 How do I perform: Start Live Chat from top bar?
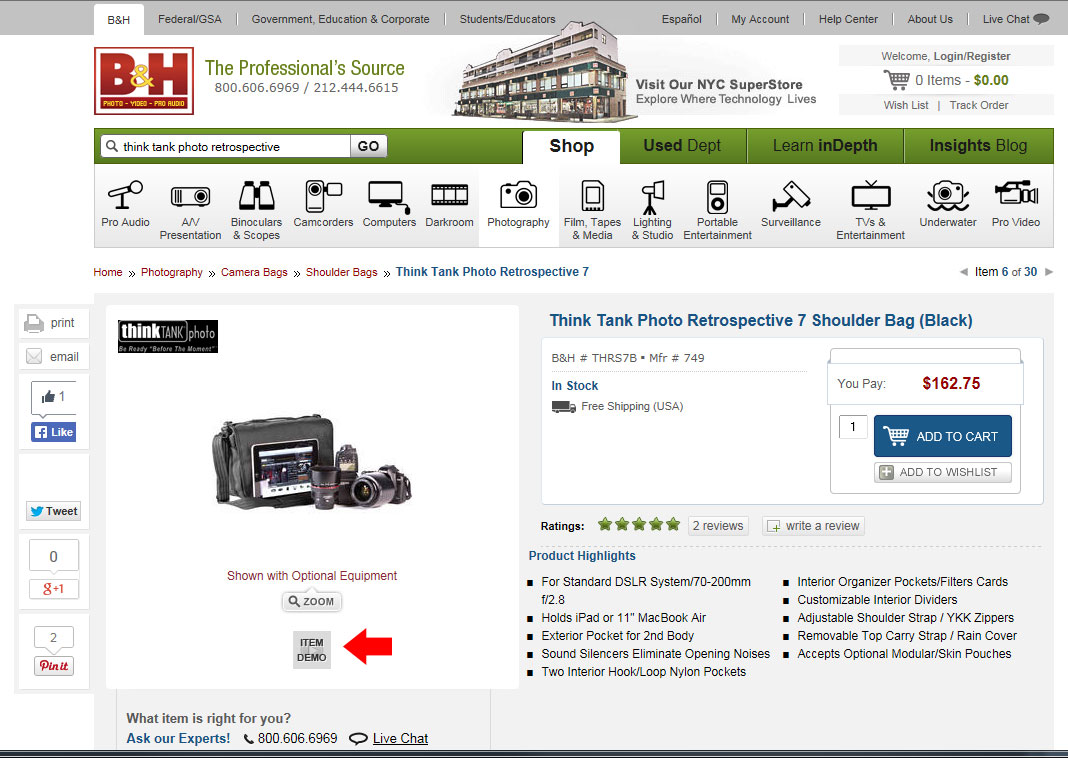pos(1016,19)
